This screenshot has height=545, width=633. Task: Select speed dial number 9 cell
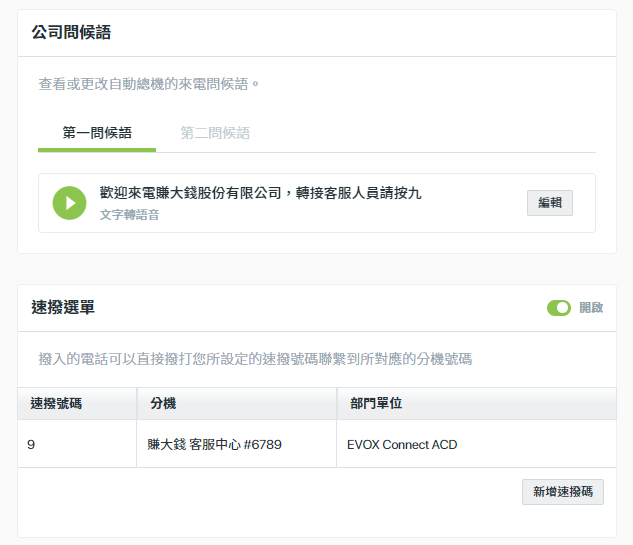(x=77, y=444)
